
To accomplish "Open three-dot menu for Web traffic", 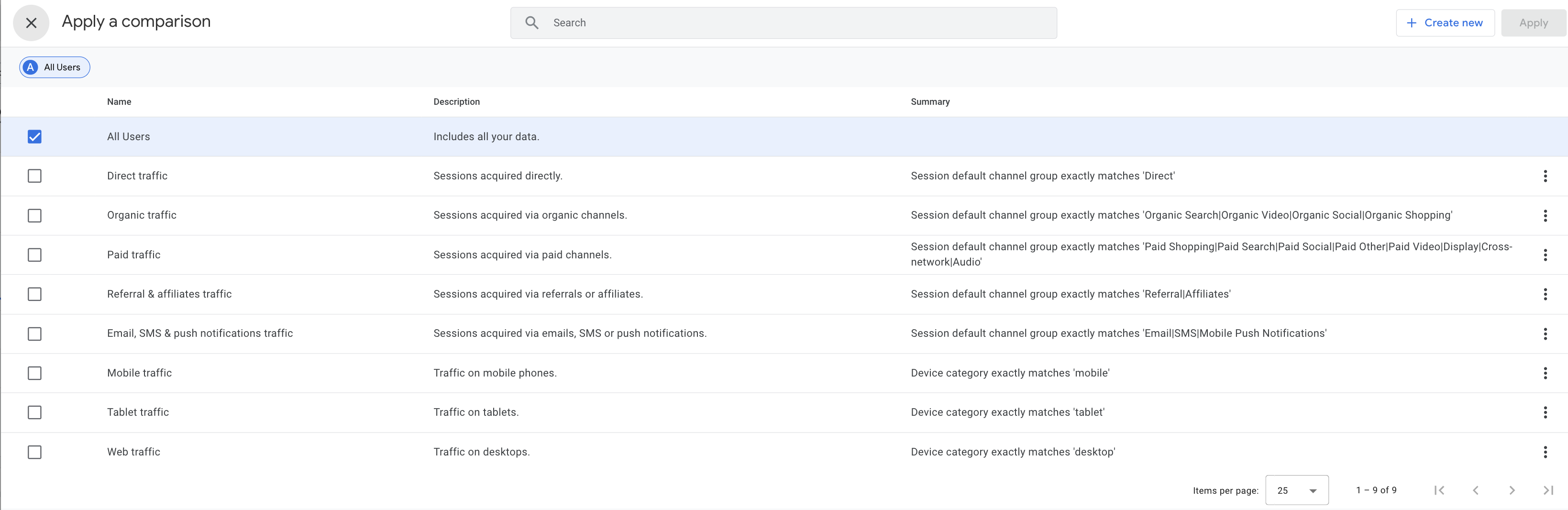I will click(1544, 452).
